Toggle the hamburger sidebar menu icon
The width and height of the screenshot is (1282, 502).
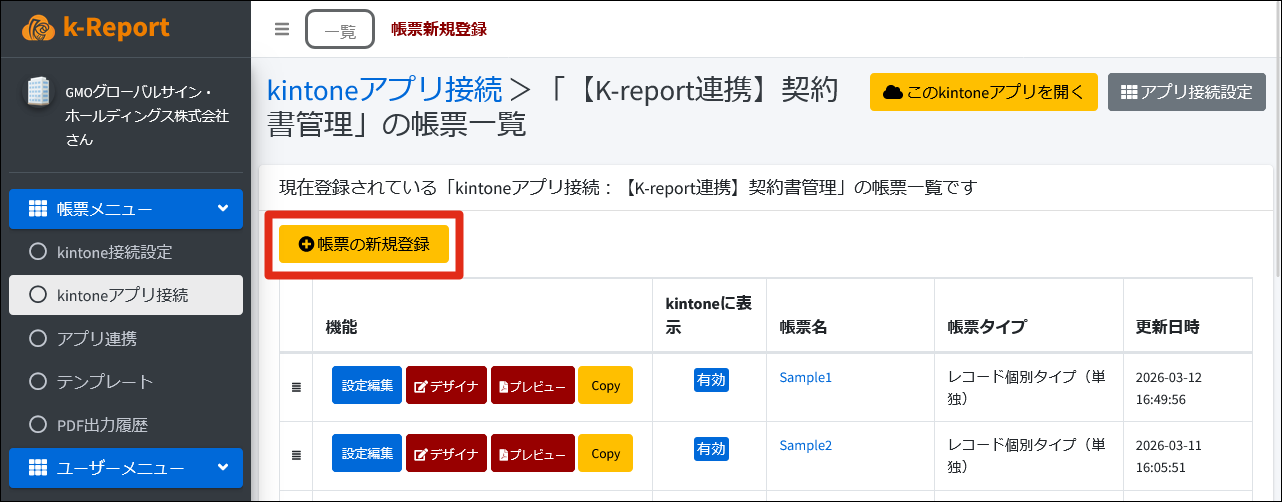tap(282, 29)
